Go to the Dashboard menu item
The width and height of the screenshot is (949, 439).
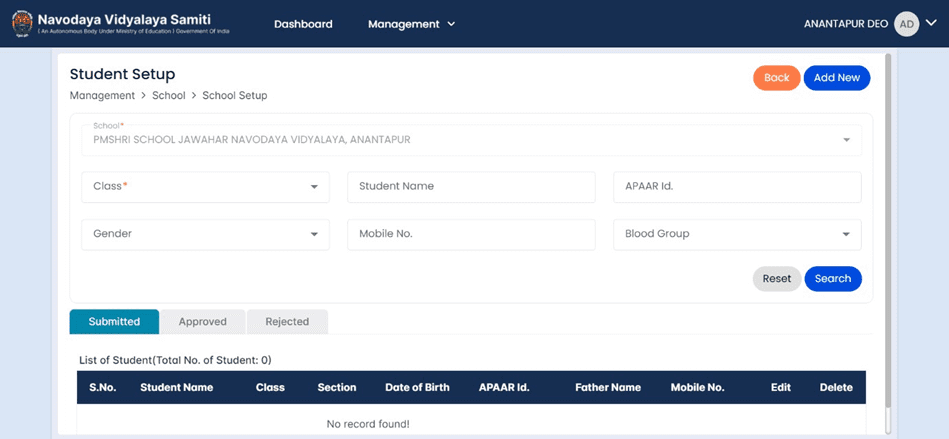pos(303,24)
